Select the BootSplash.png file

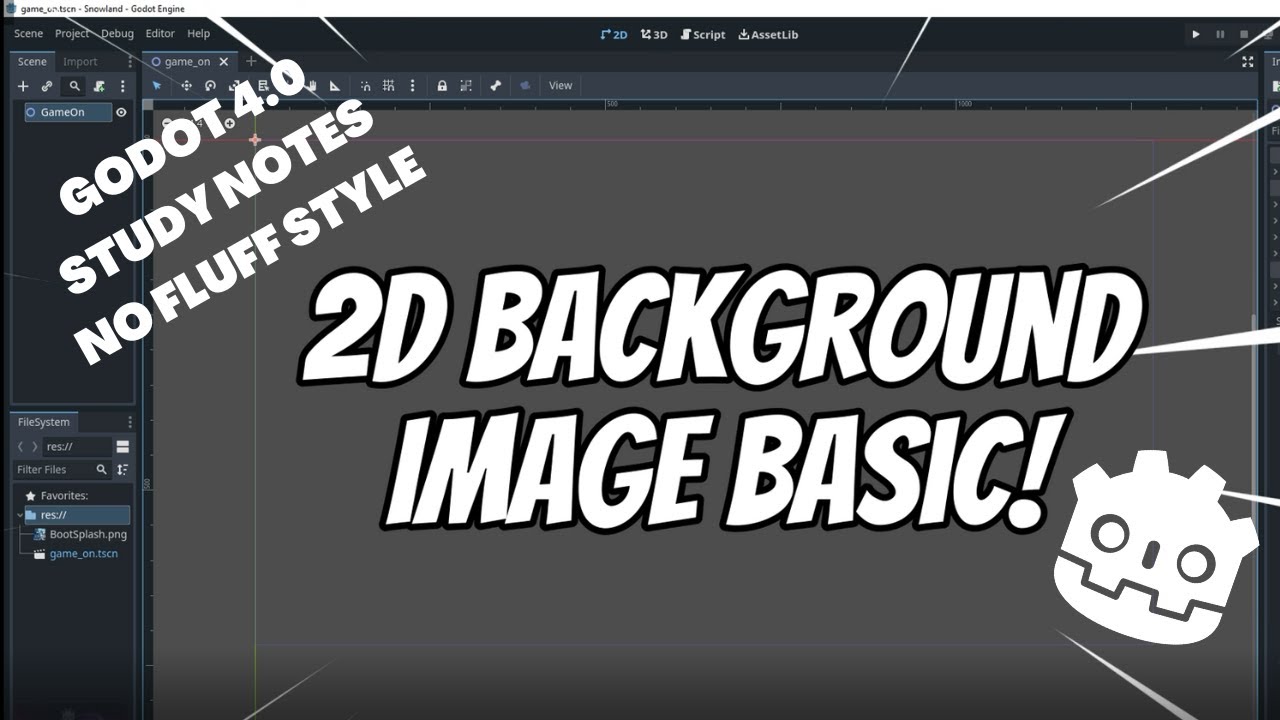click(88, 534)
